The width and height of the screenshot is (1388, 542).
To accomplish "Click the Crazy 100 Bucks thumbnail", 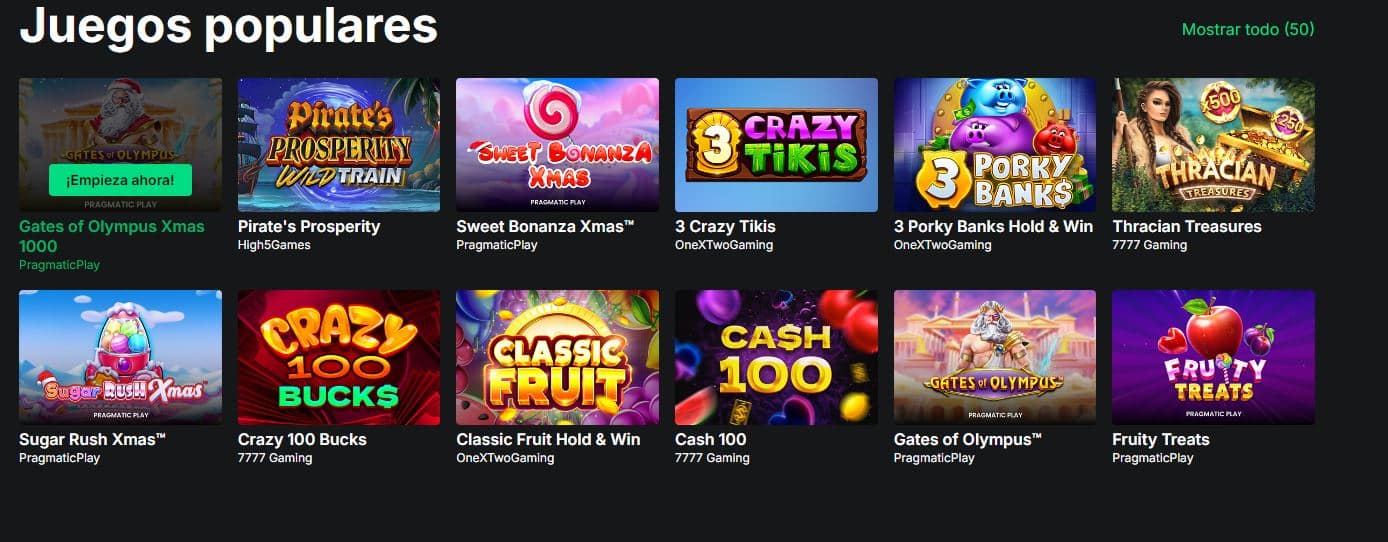I will click(x=339, y=357).
